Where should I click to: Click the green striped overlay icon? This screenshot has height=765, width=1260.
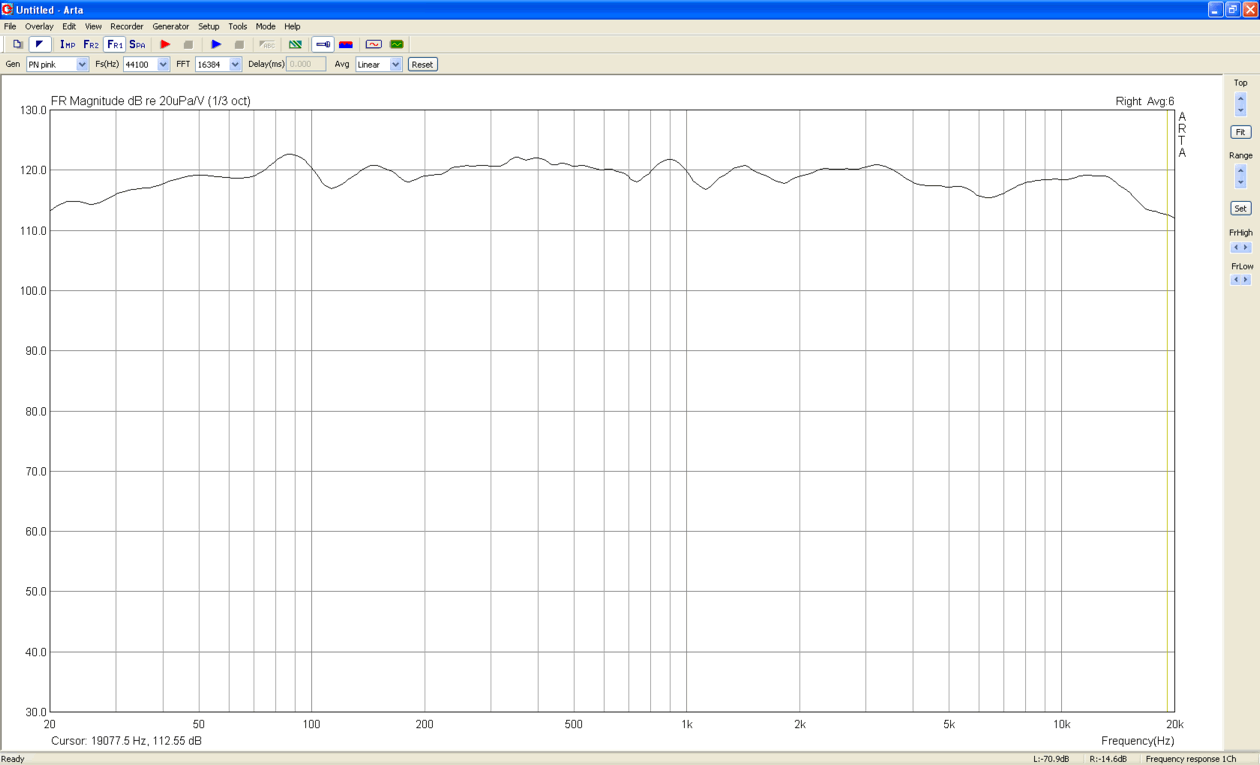pos(295,44)
